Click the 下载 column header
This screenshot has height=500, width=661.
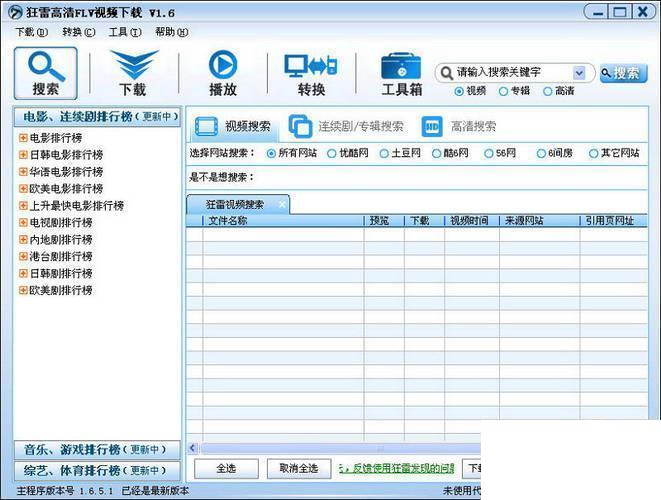[x=424, y=220]
